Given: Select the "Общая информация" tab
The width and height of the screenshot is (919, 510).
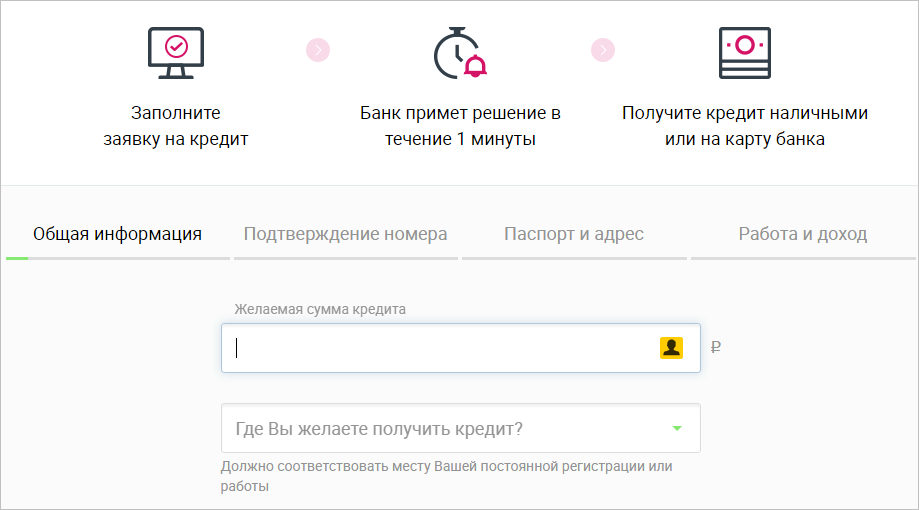Looking at the screenshot, I should [x=117, y=234].
